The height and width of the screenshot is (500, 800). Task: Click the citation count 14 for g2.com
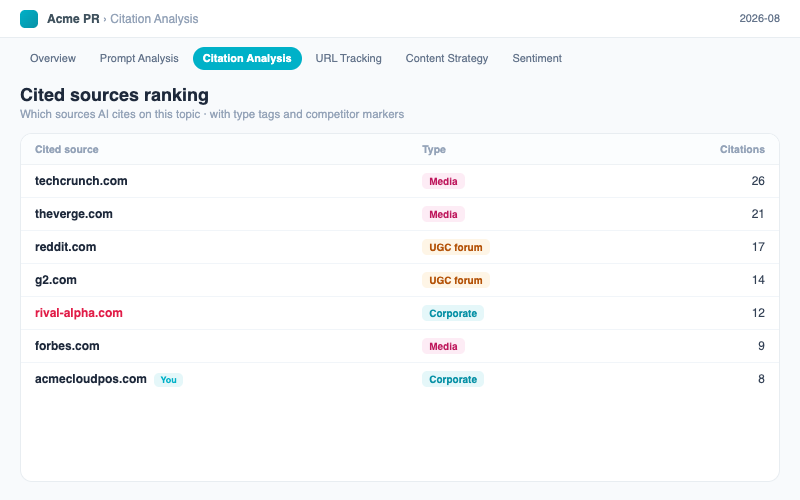pyautogui.click(x=758, y=280)
